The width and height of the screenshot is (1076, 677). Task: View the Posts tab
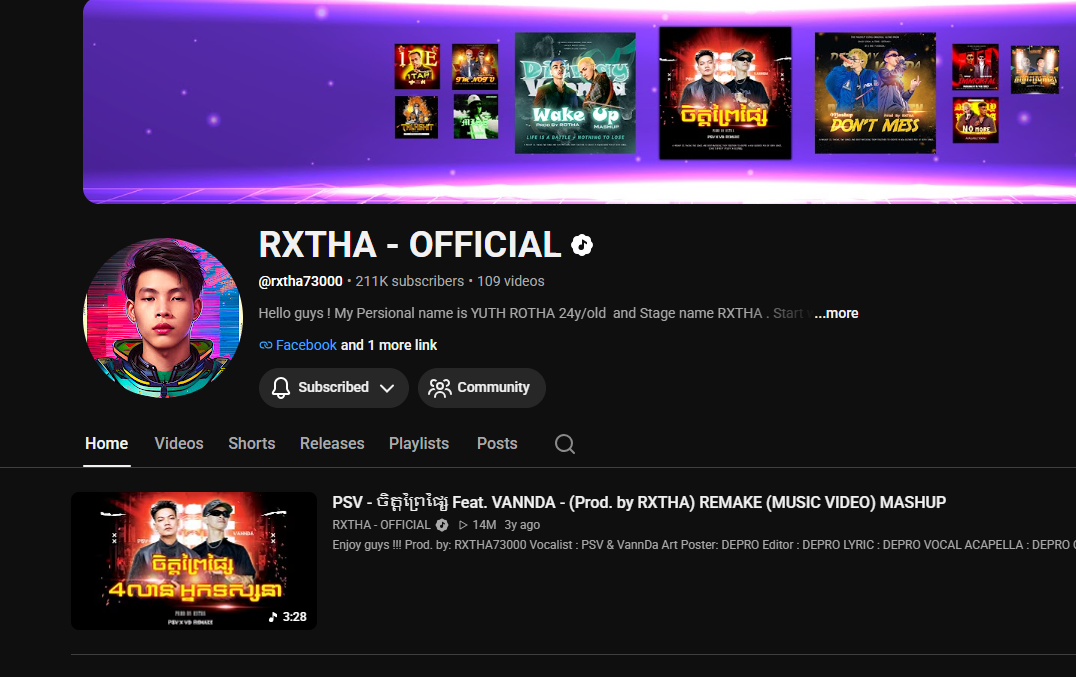(497, 444)
